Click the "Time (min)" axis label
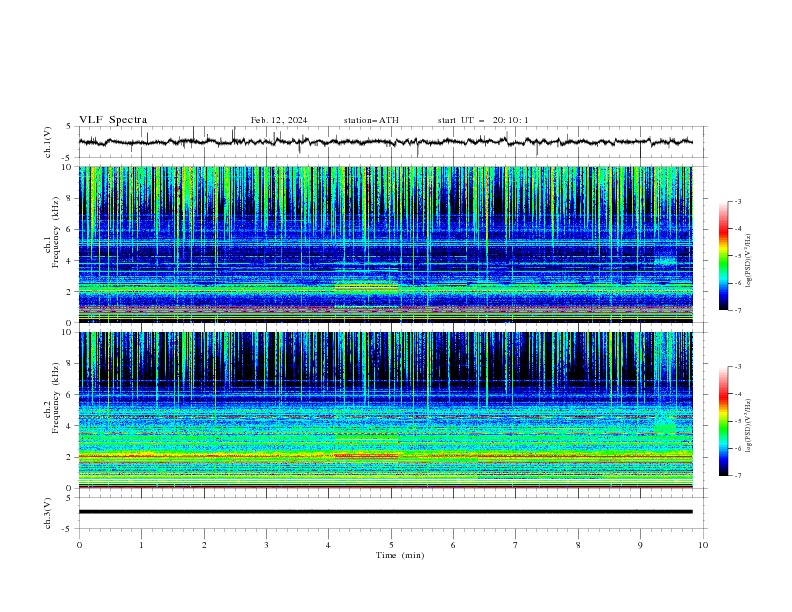Image resolution: width=792 pixels, height=612 pixels. point(400,555)
